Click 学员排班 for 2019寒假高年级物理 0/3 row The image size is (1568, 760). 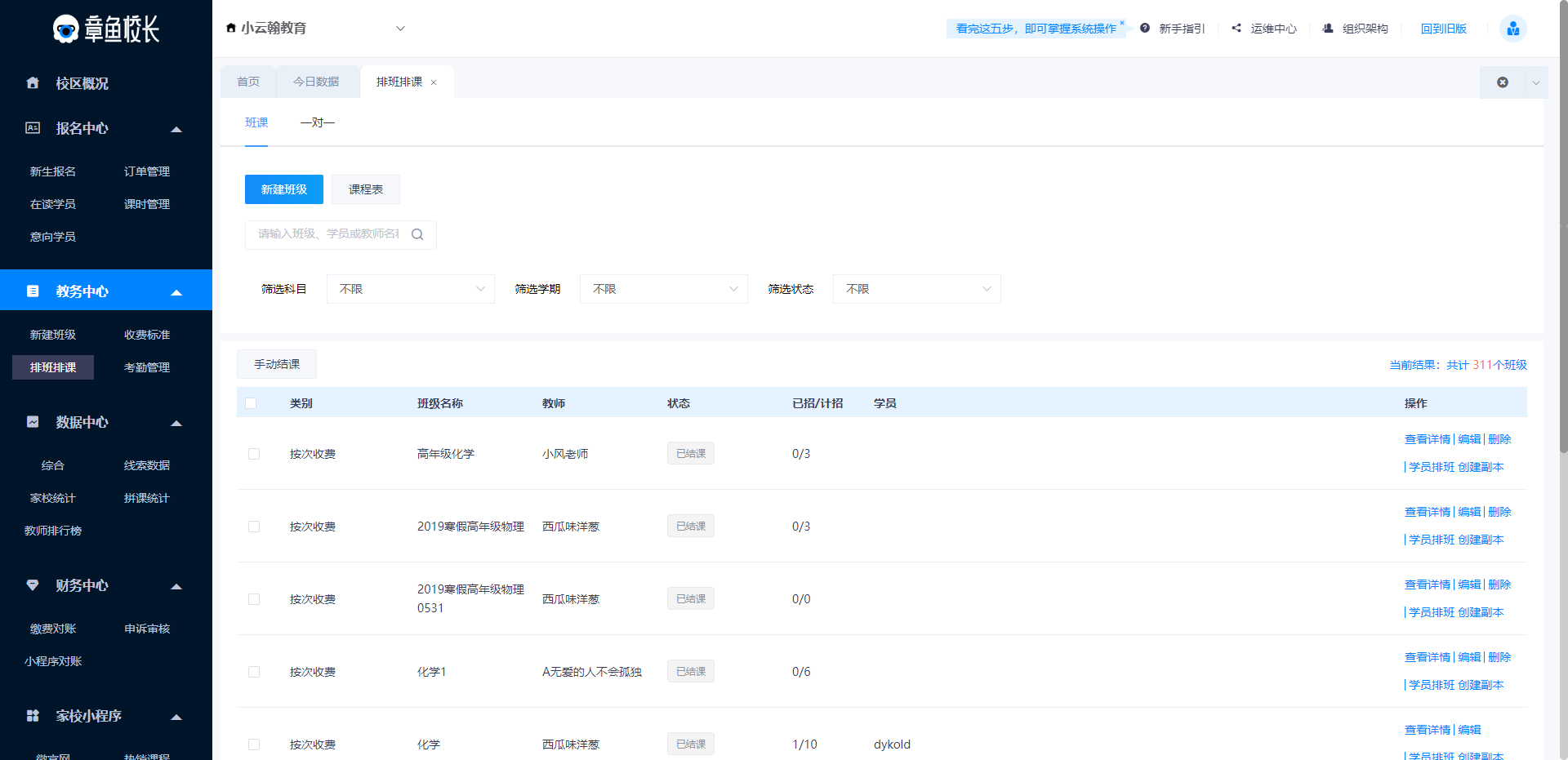[x=1432, y=540]
